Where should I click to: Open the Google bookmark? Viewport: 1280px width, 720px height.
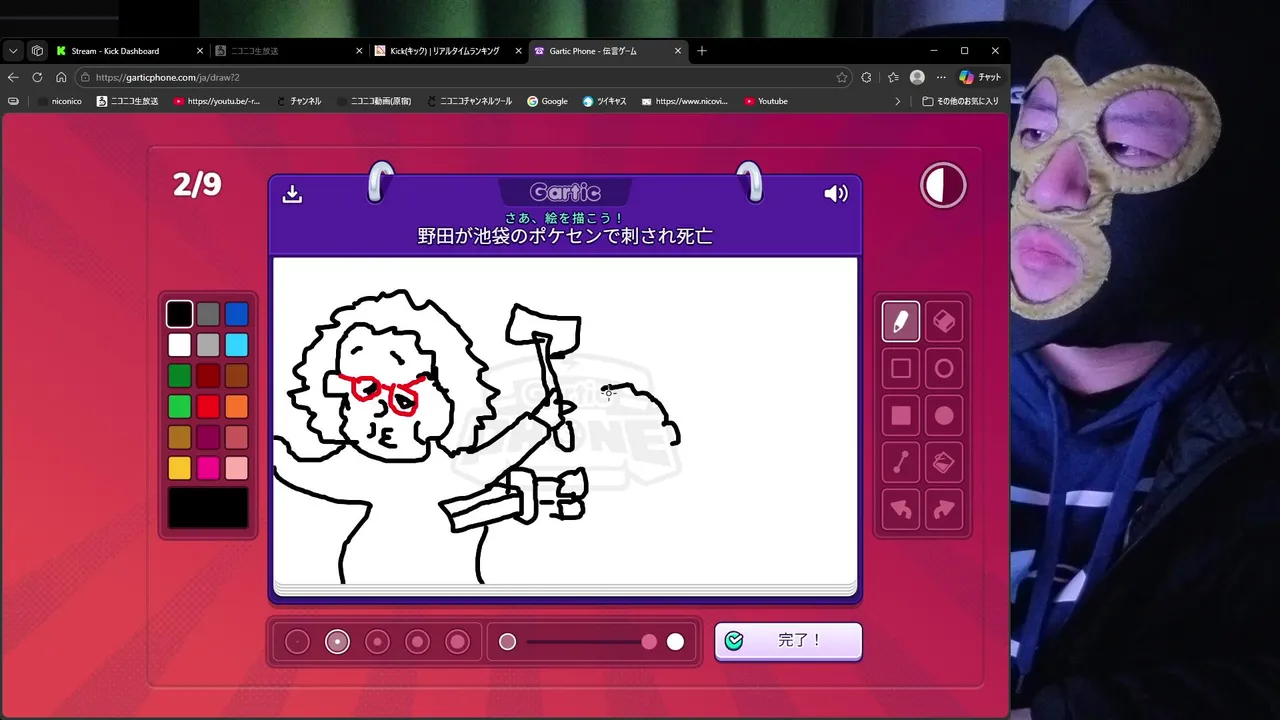click(547, 101)
